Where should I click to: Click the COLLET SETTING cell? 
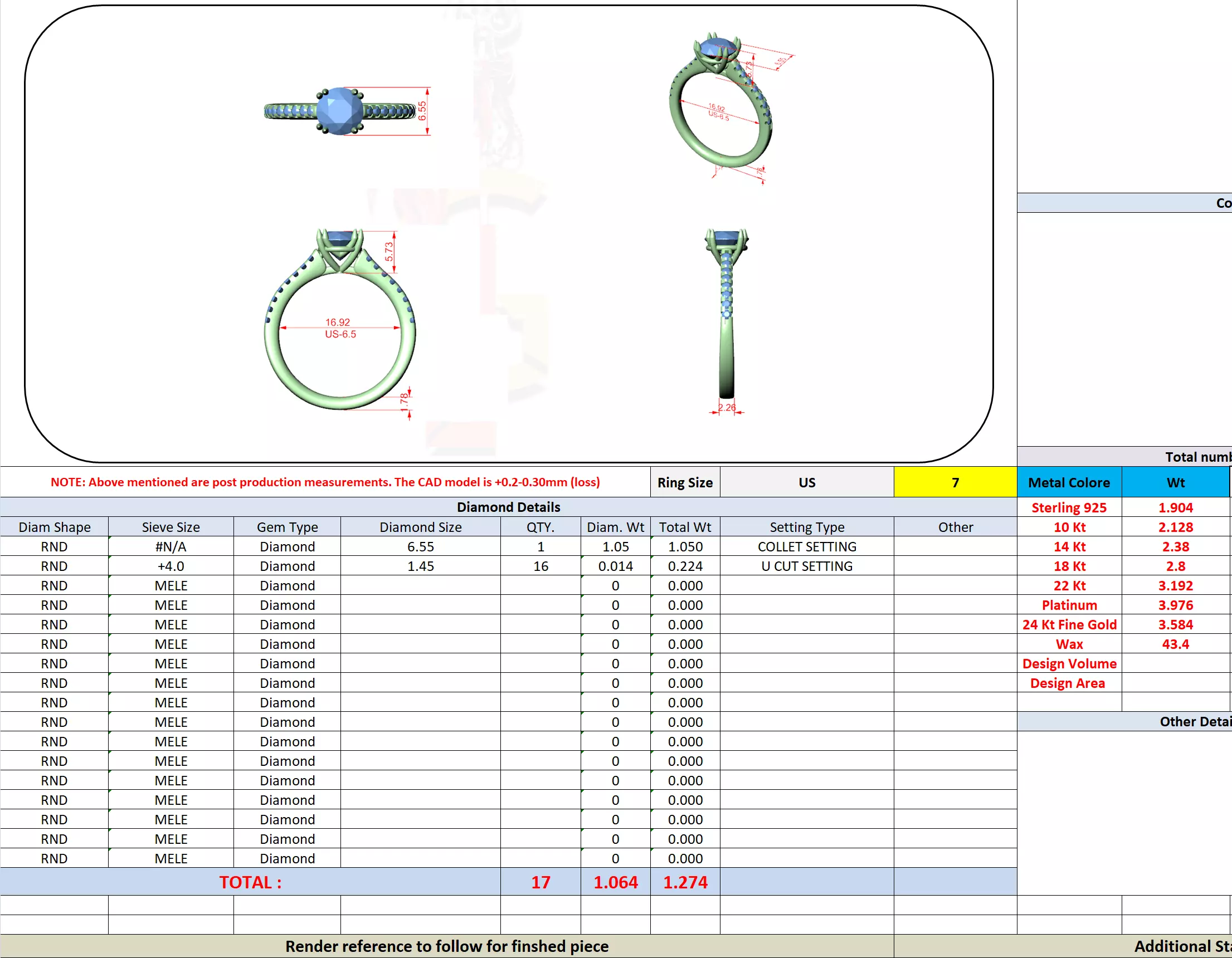[806, 547]
